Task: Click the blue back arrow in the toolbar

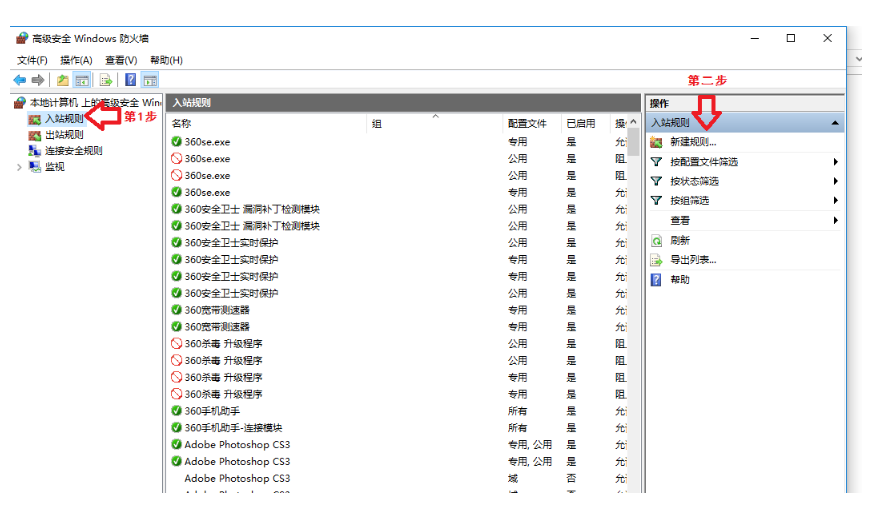Action: [20, 80]
